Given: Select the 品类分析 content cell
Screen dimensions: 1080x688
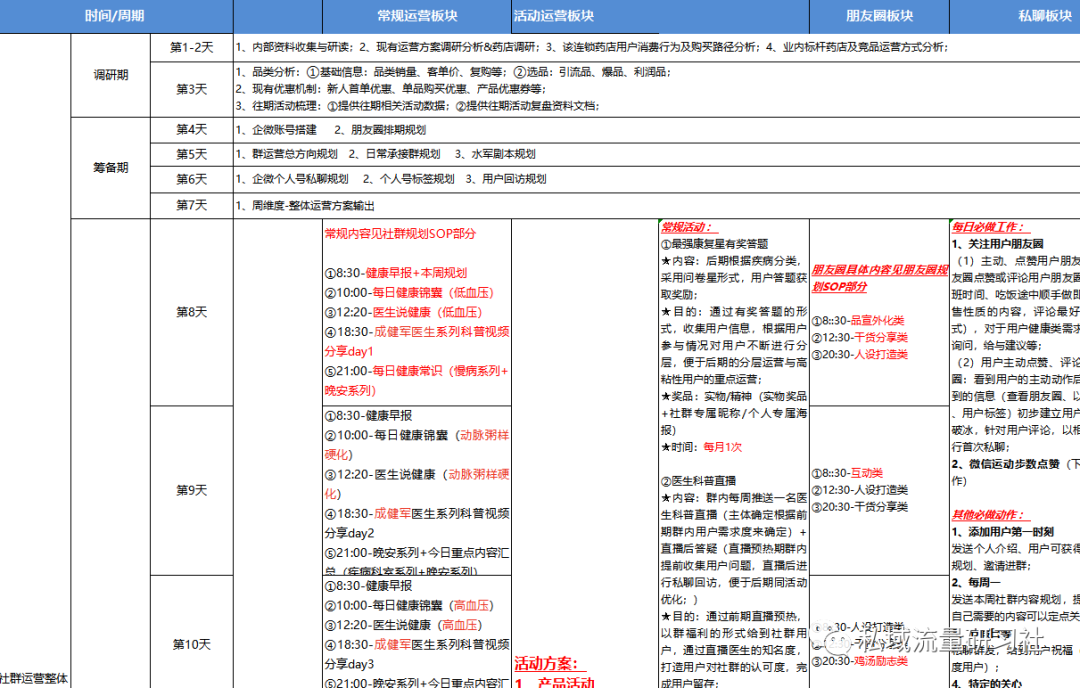Looking at the screenshot, I should (656, 90).
